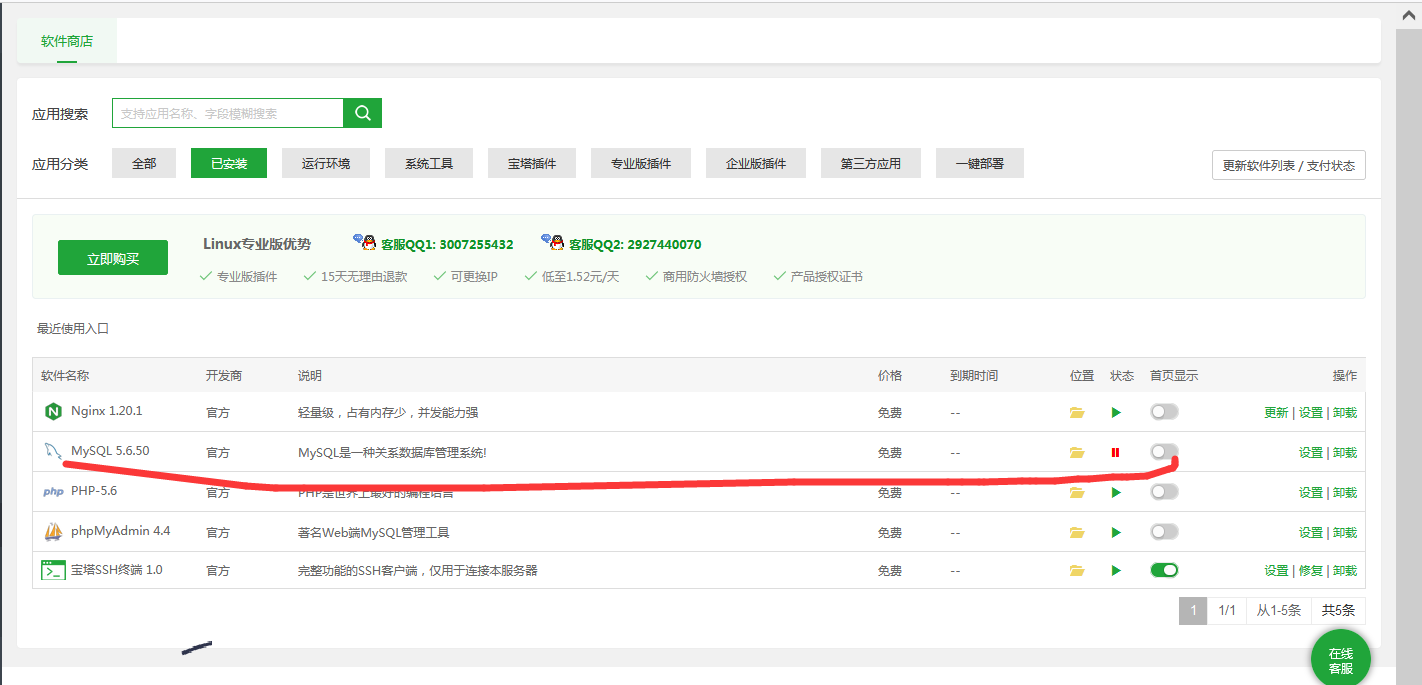
Task: Filter by 宝塔插件 category
Action: (532, 163)
